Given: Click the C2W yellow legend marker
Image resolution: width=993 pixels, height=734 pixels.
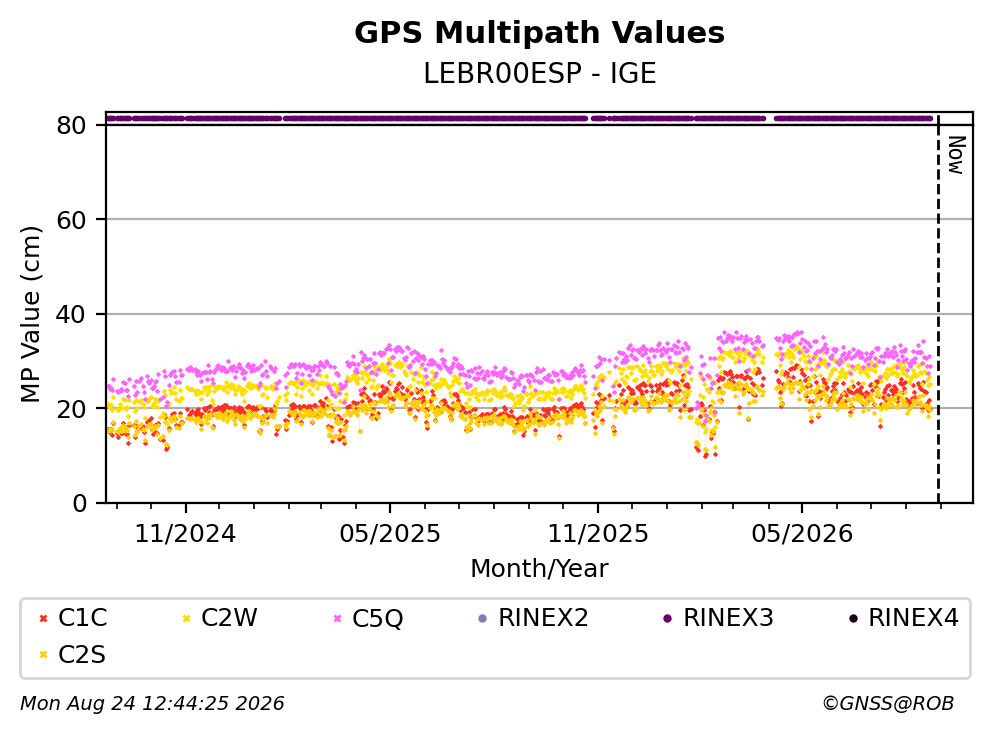Looking at the screenshot, I should [x=186, y=618].
